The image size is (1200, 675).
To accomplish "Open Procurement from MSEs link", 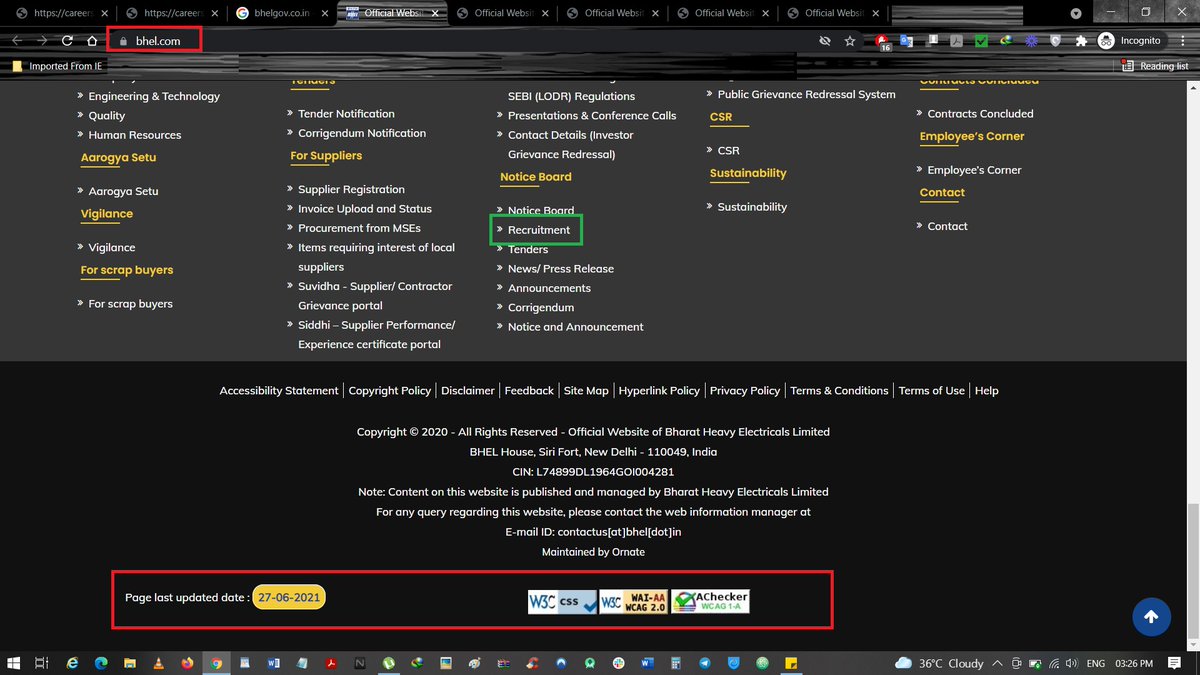I will coord(359,228).
